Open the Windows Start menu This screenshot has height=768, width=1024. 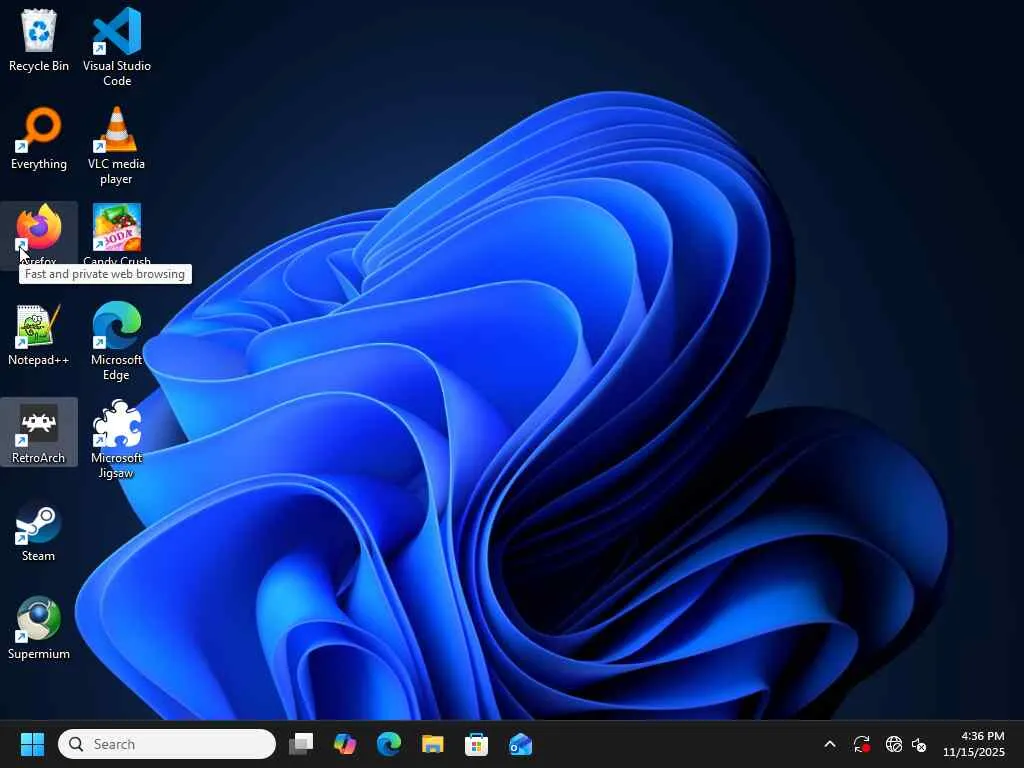32,744
